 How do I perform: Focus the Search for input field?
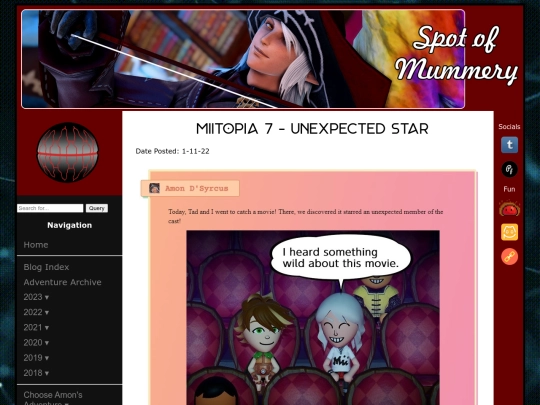[50, 208]
